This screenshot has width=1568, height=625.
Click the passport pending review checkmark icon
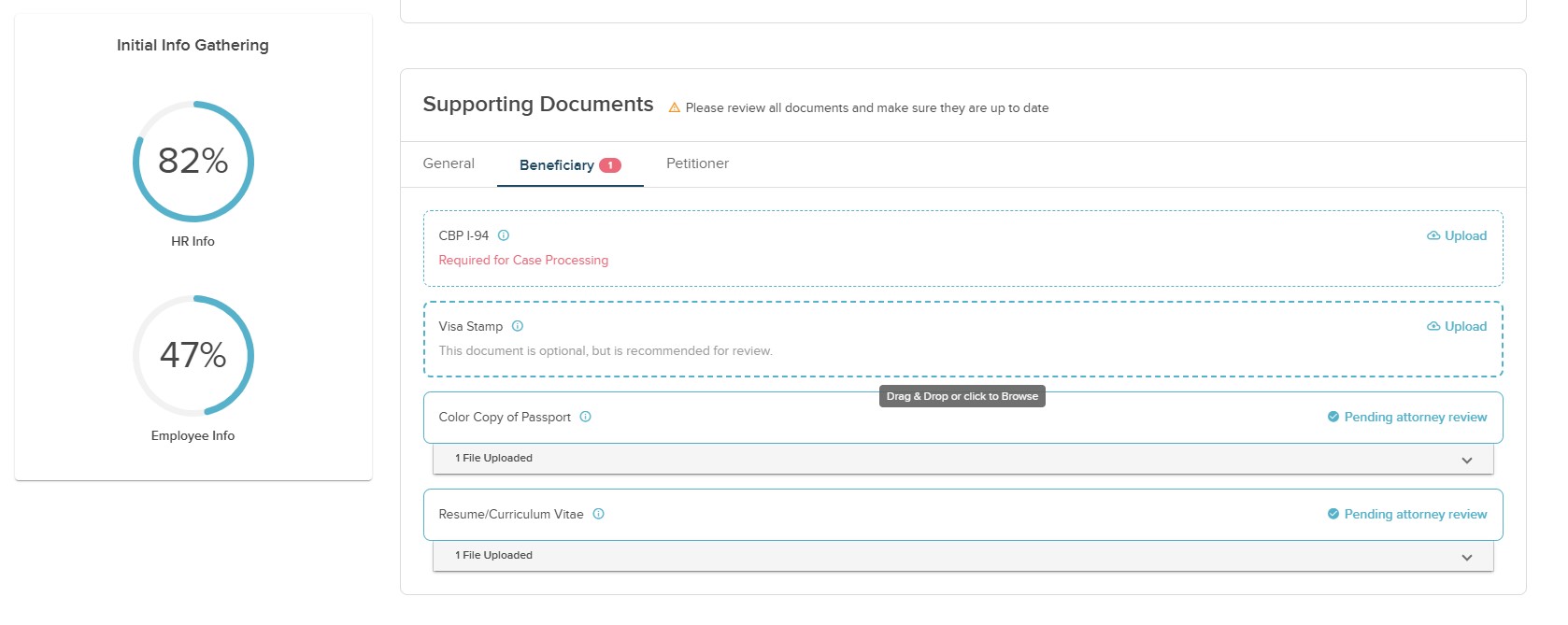pyautogui.click(x=1333, y=417)
